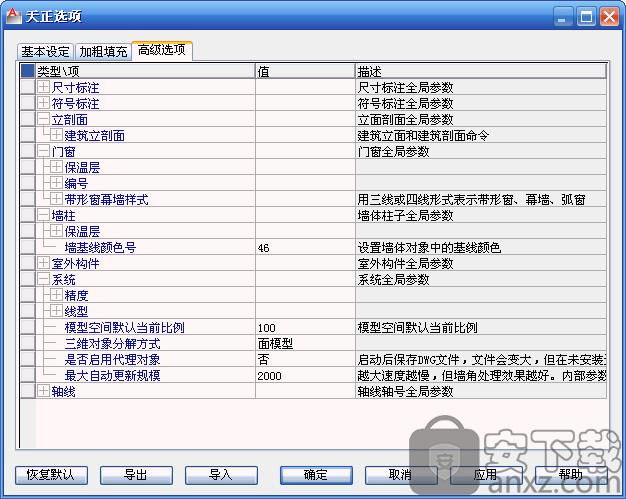
Task: Edit the 墙基线颜色号 value 46
Action: [x=305, y=248]
